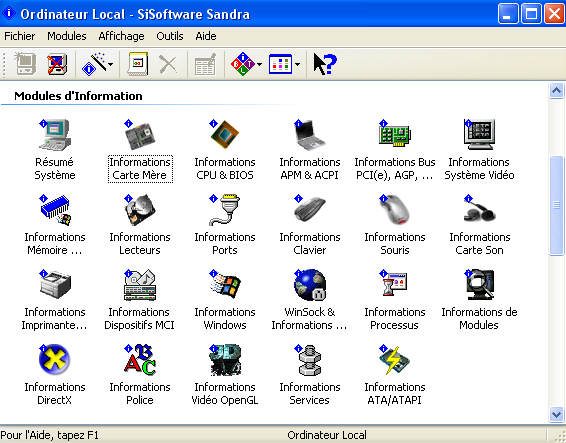The width and height of the screenshot is (566, 443).
Task: Activate the context help cursor icon
Action: (x=325, y=64)
